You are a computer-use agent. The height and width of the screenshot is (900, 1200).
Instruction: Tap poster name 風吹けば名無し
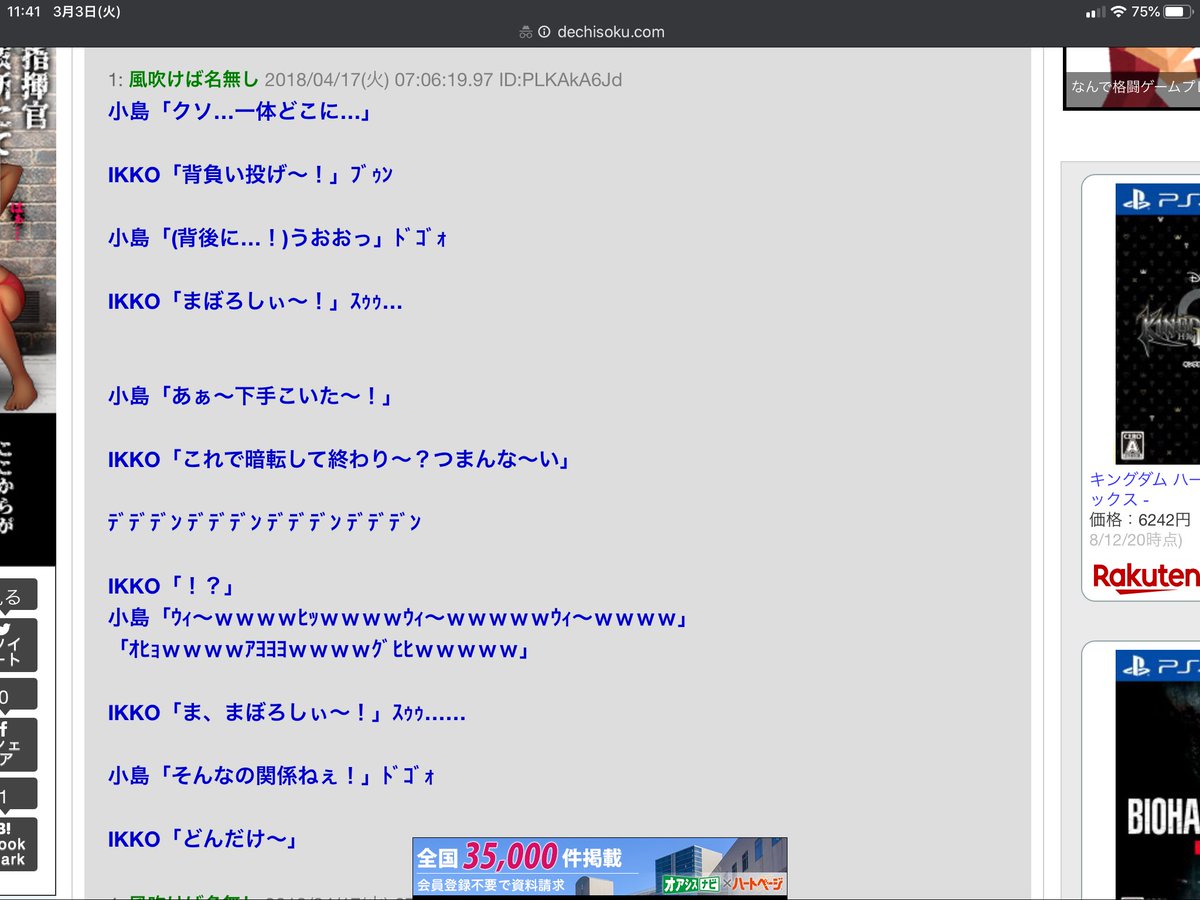tap(194, 79)
